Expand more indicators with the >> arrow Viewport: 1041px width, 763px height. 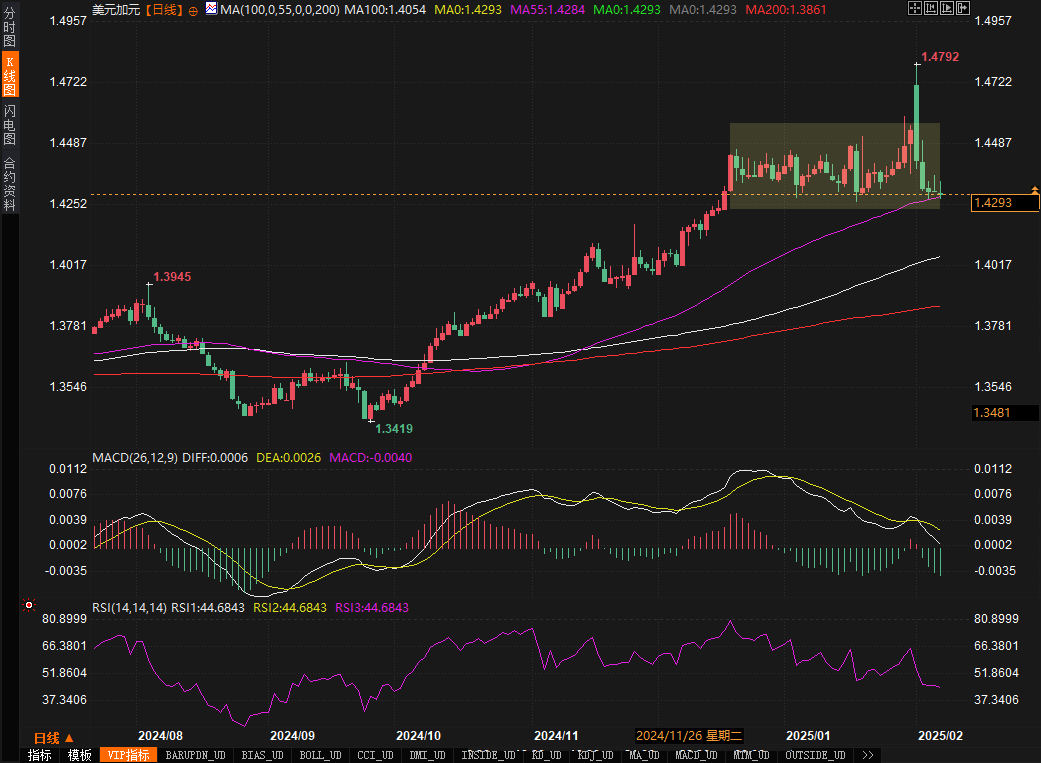pos(867,755)
